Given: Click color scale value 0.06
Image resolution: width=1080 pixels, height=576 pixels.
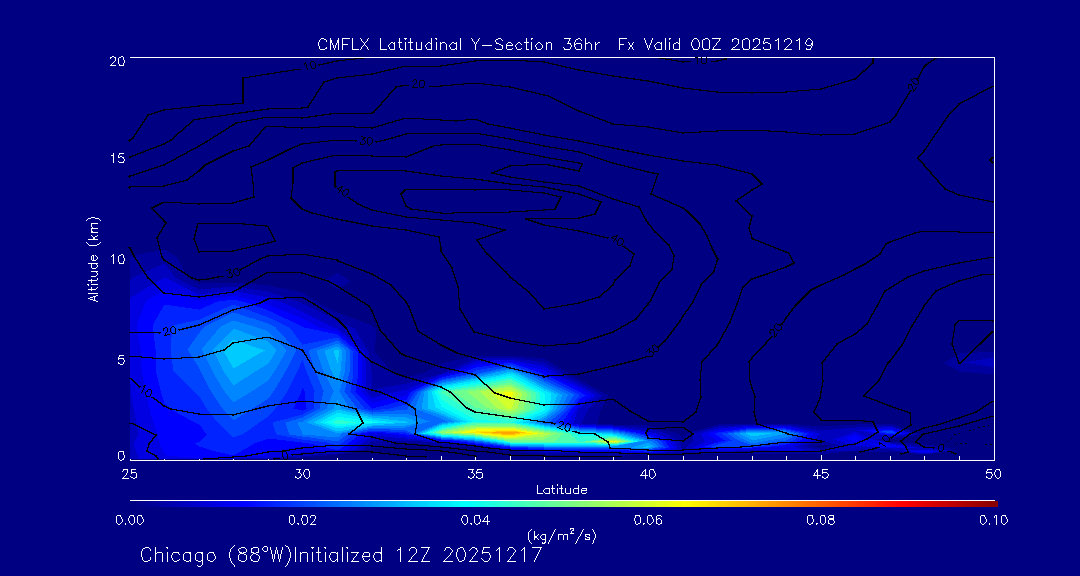Looking at the screenshot, I should (x=648, y=520).
